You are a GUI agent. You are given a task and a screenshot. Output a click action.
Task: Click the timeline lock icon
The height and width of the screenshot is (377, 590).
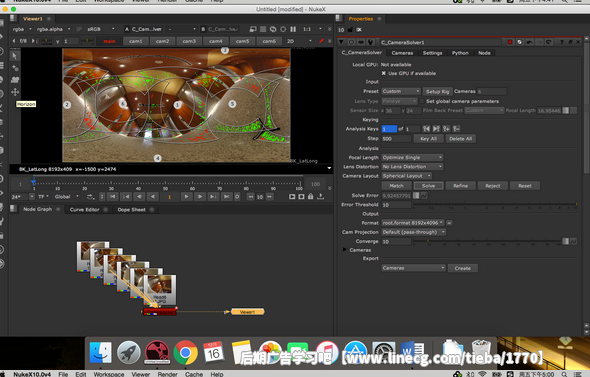point(310,196)
